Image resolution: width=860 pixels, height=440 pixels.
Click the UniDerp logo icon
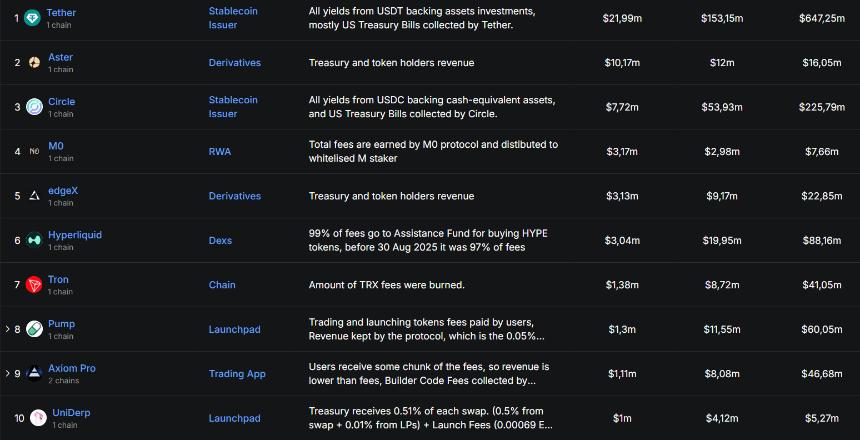point(37,418)
